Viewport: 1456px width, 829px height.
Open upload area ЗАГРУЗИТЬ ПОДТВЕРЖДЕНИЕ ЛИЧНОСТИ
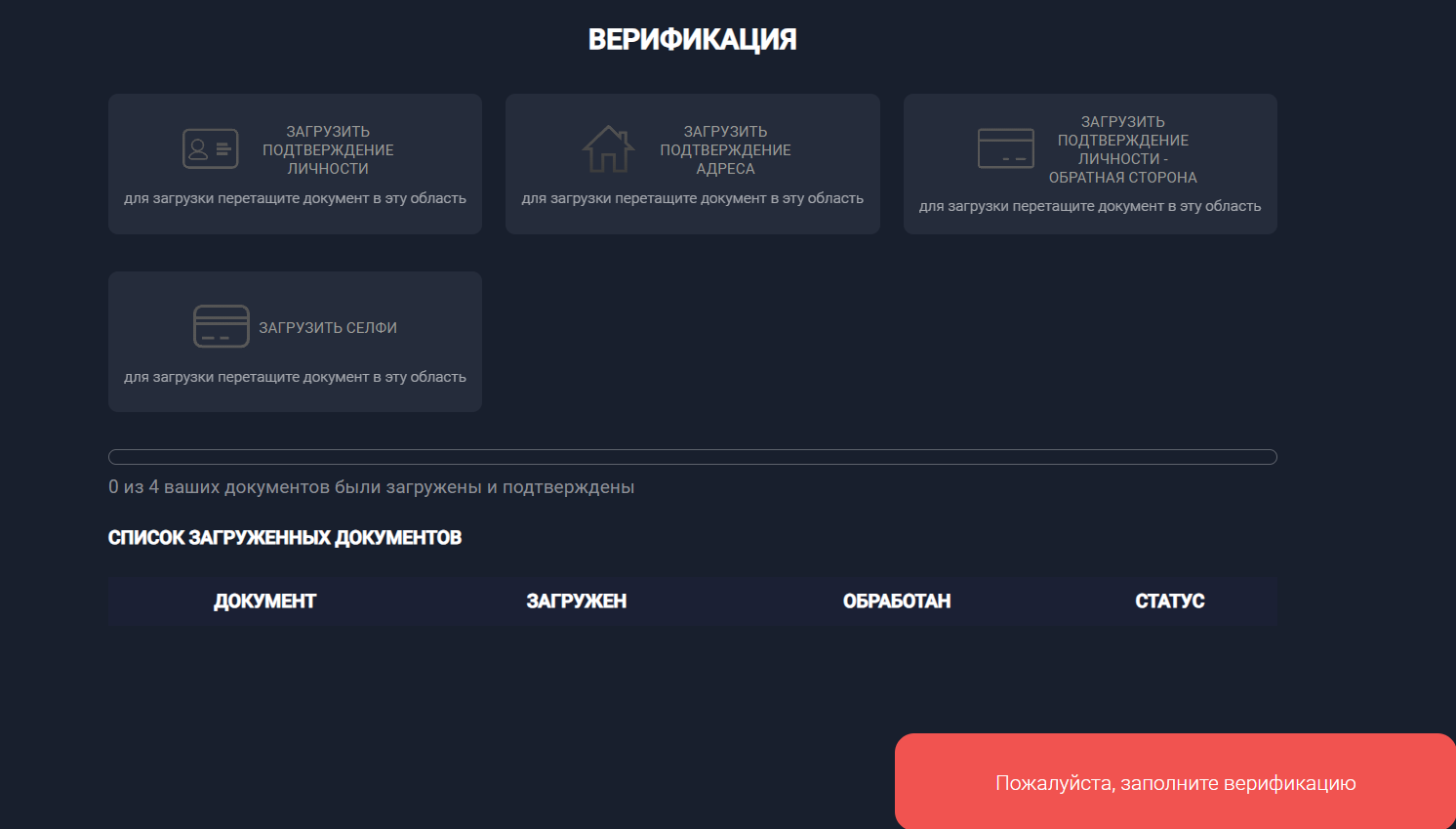click(295, 164)
